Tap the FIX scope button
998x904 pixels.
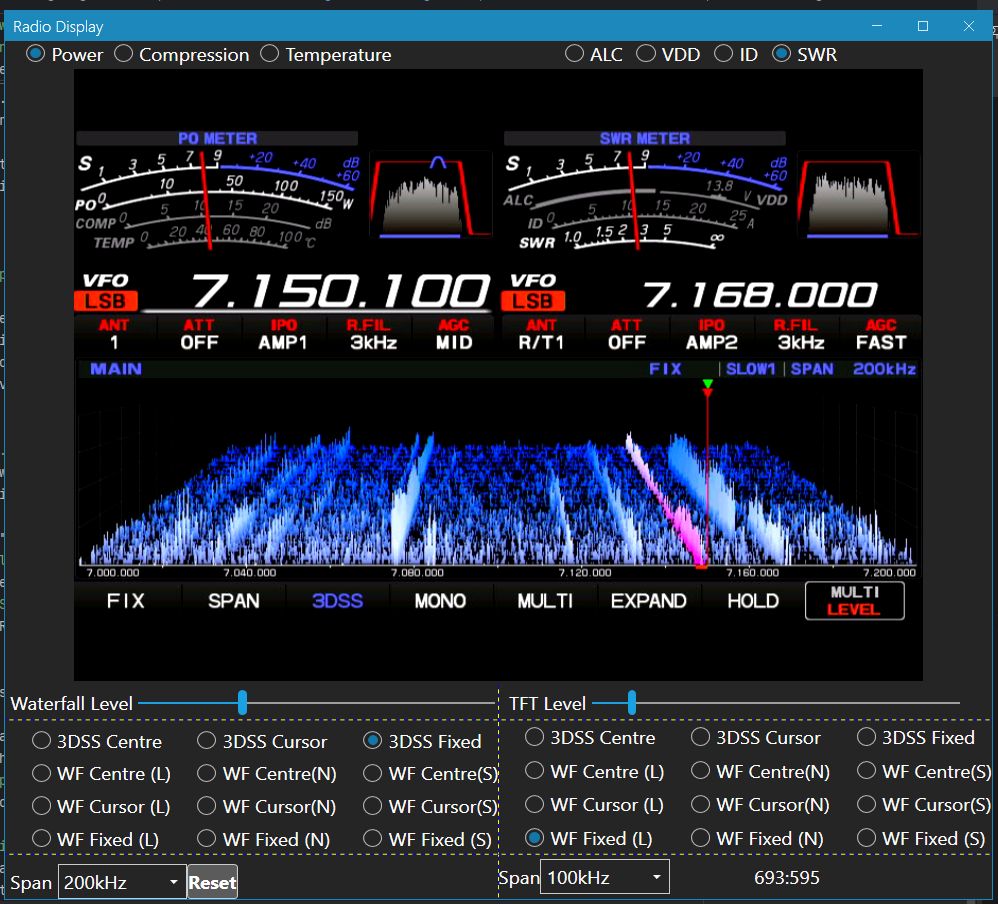pyautogui.click(x=126, y=601)
